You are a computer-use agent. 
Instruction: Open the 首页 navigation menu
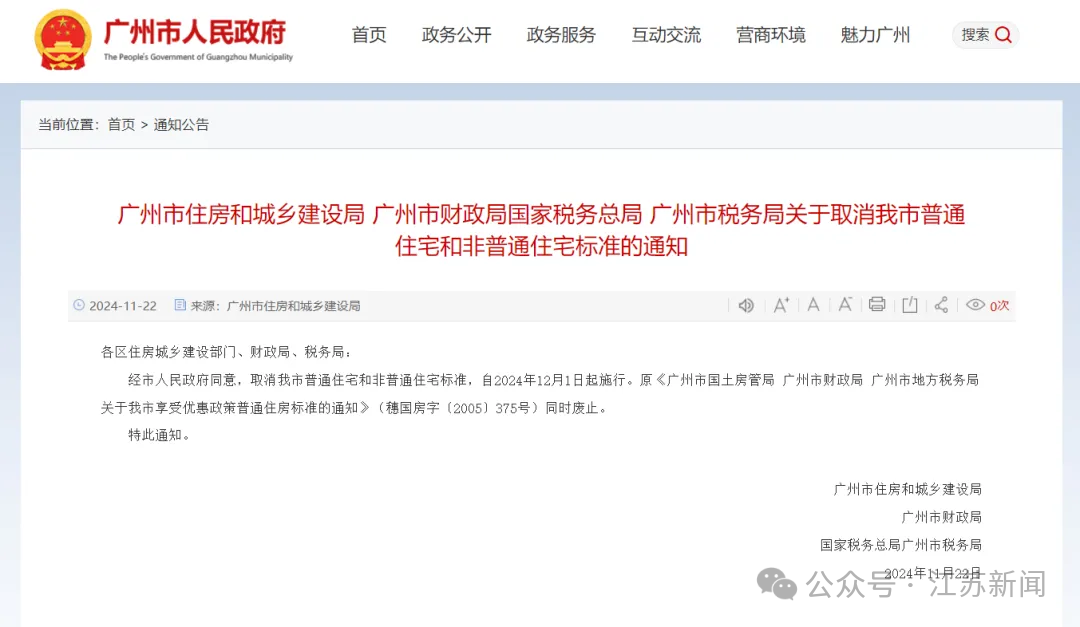tap(369, 35)
